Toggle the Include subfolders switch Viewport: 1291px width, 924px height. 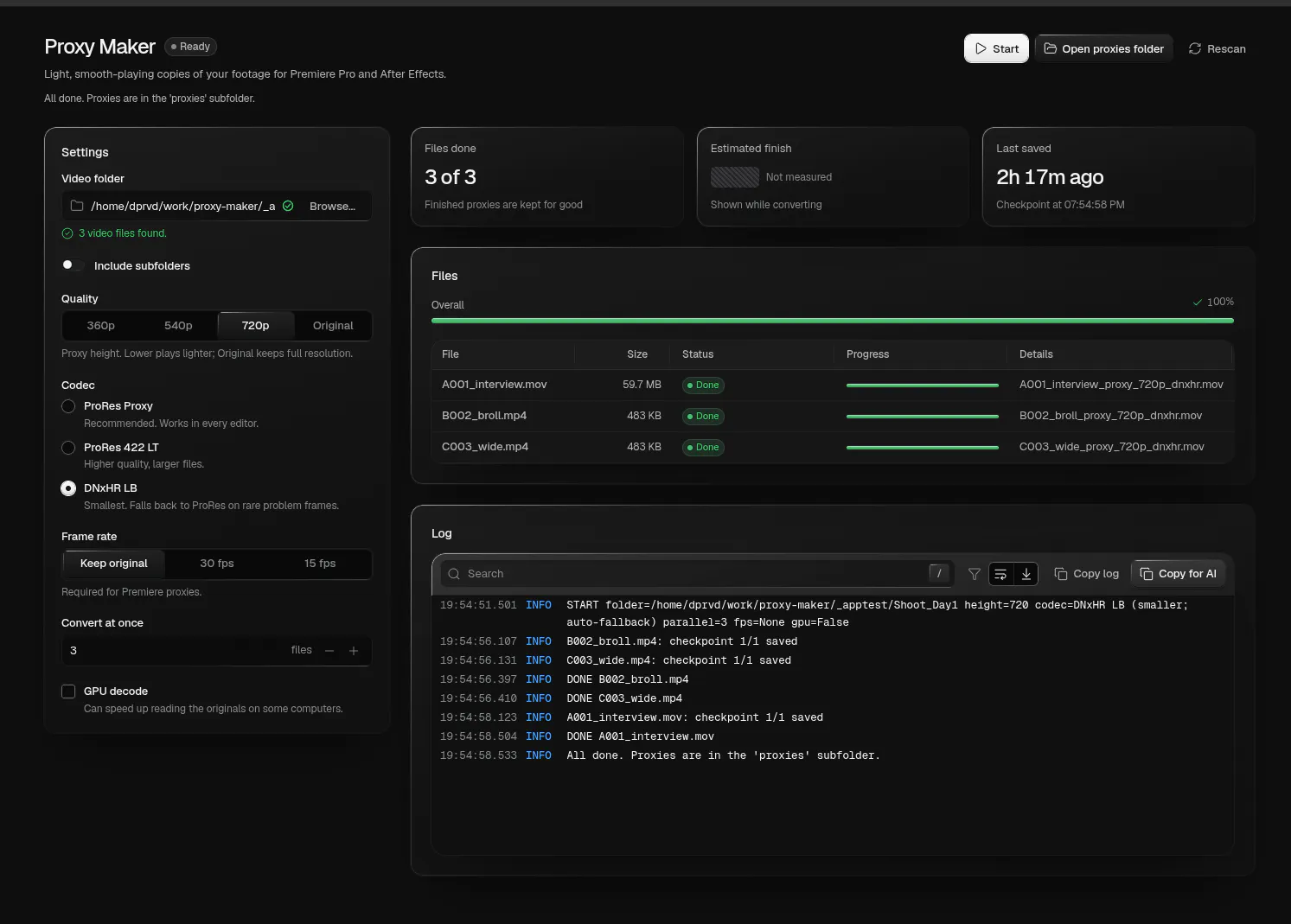(73, 265)
